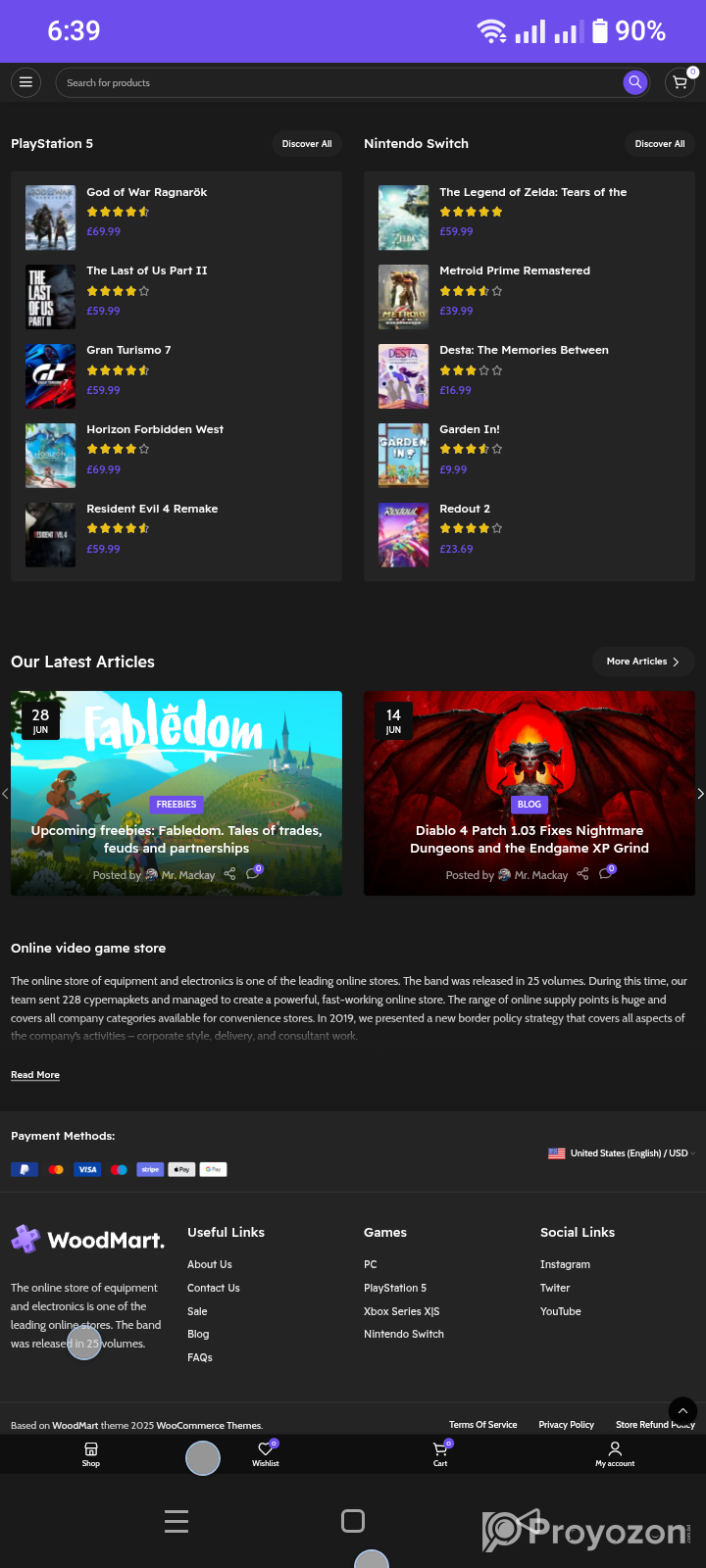Tap the scroll-to-top arrow button

tap(682, 1411)
